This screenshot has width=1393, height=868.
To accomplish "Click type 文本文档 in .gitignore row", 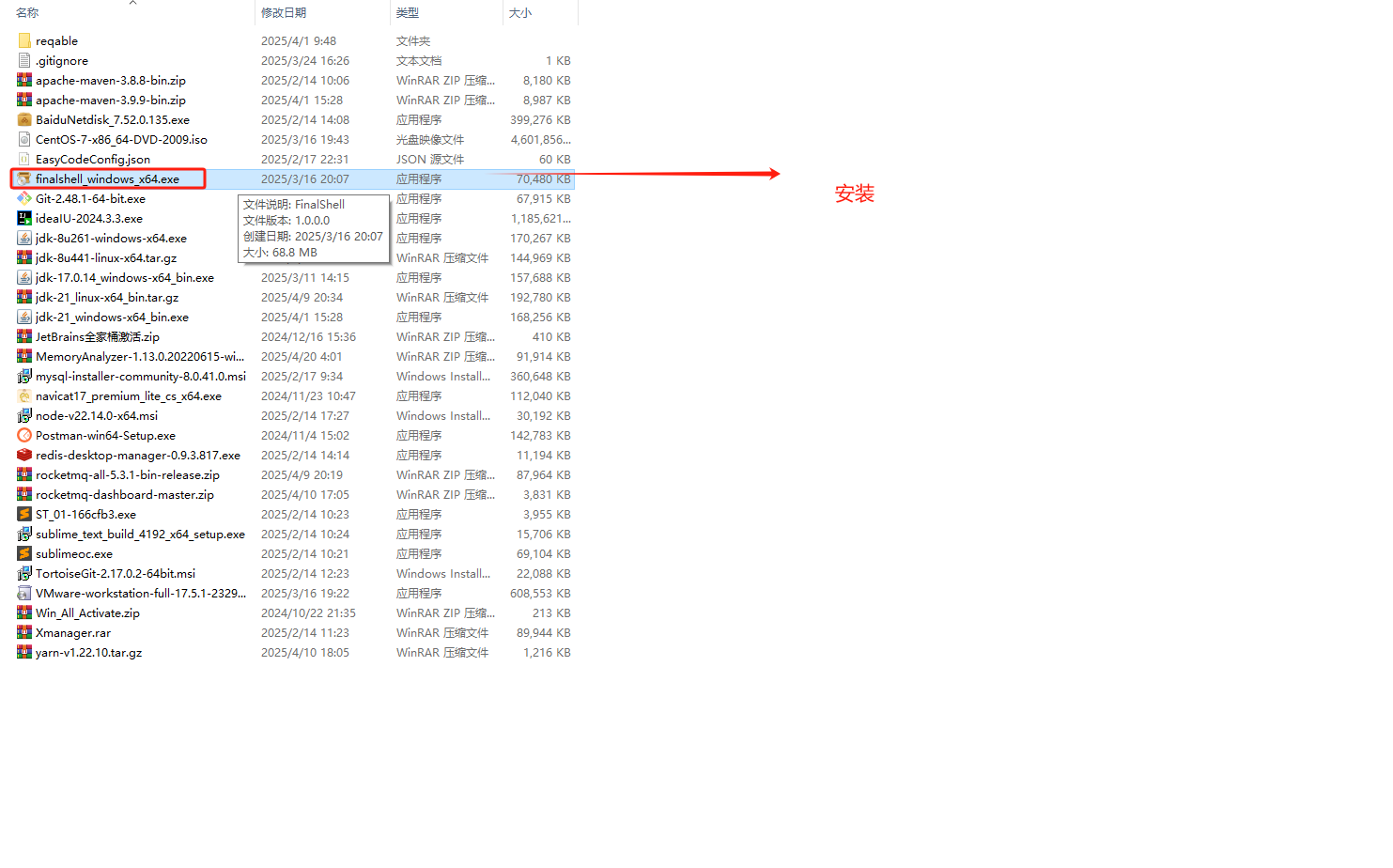I will (x=419, y=60).
